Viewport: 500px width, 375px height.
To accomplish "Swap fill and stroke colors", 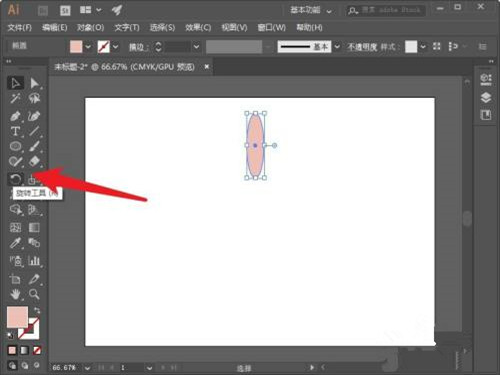I will click(37, 310).
